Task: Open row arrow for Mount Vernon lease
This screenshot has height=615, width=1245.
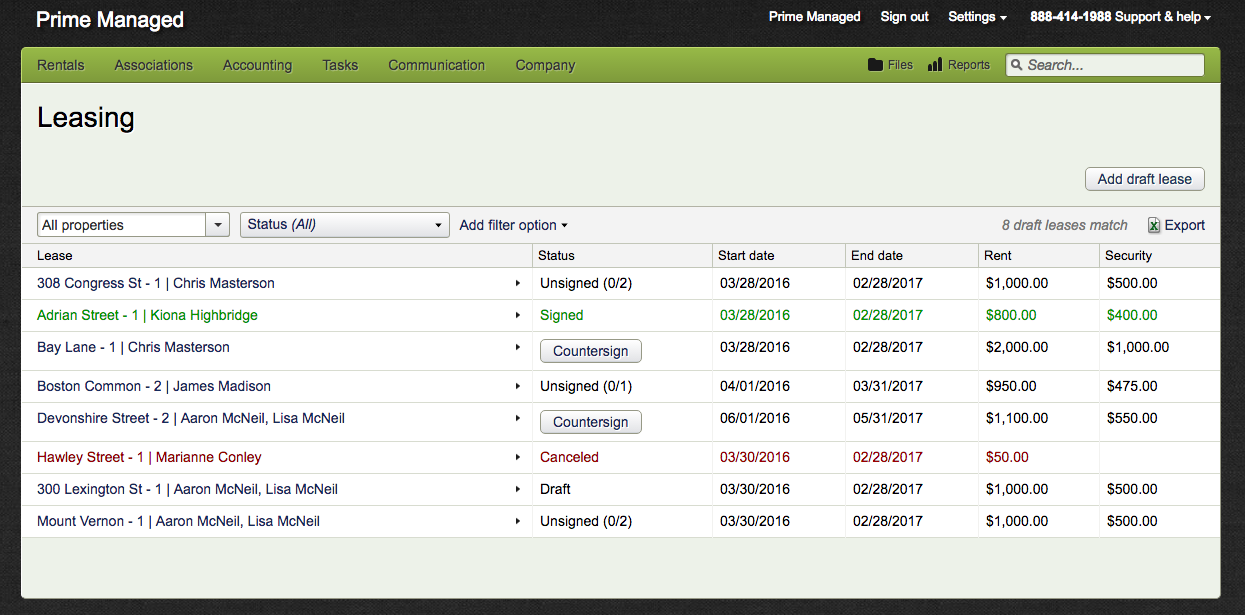Action: (517, 521)
